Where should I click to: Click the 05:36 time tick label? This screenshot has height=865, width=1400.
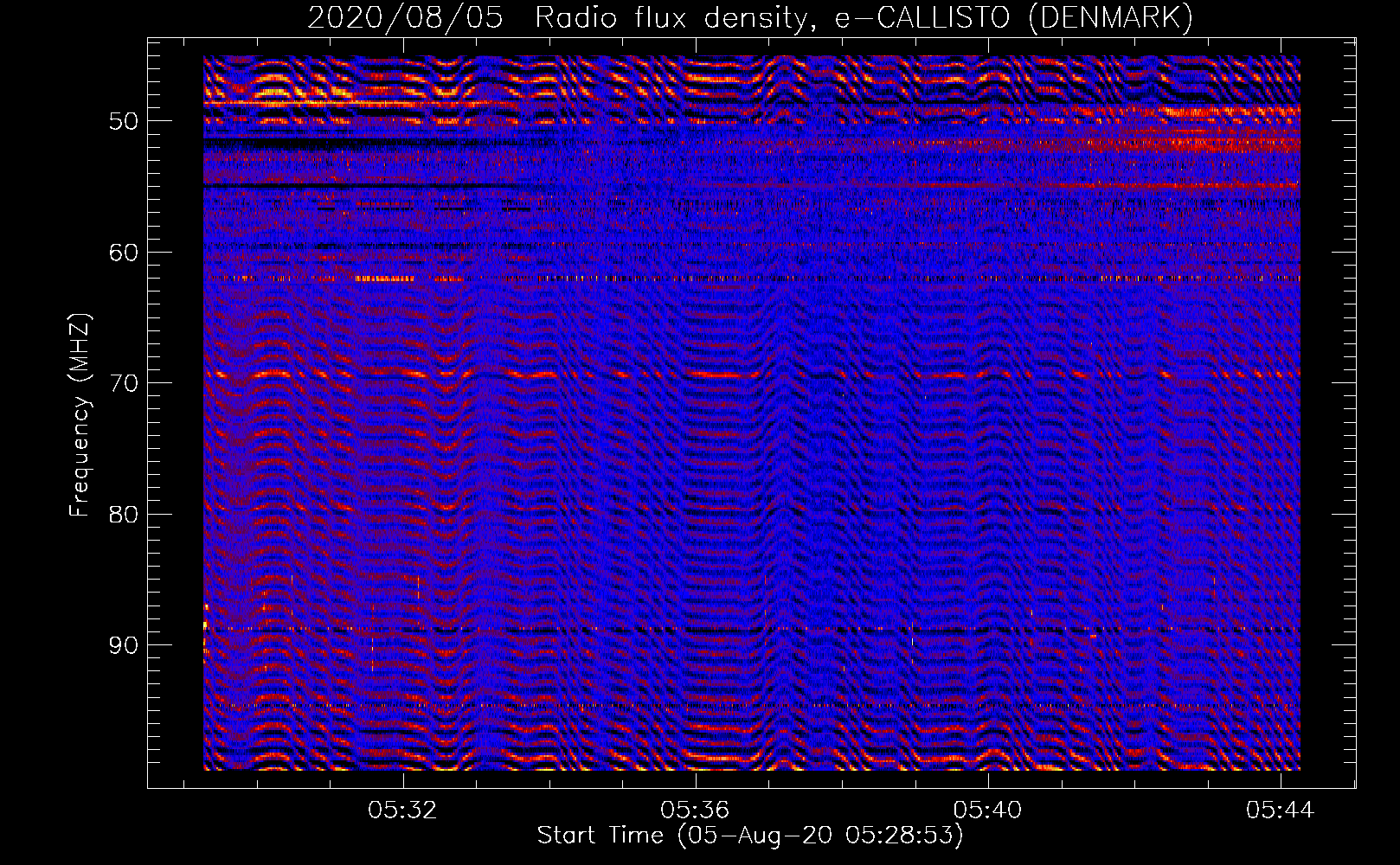tap(695, 811)
